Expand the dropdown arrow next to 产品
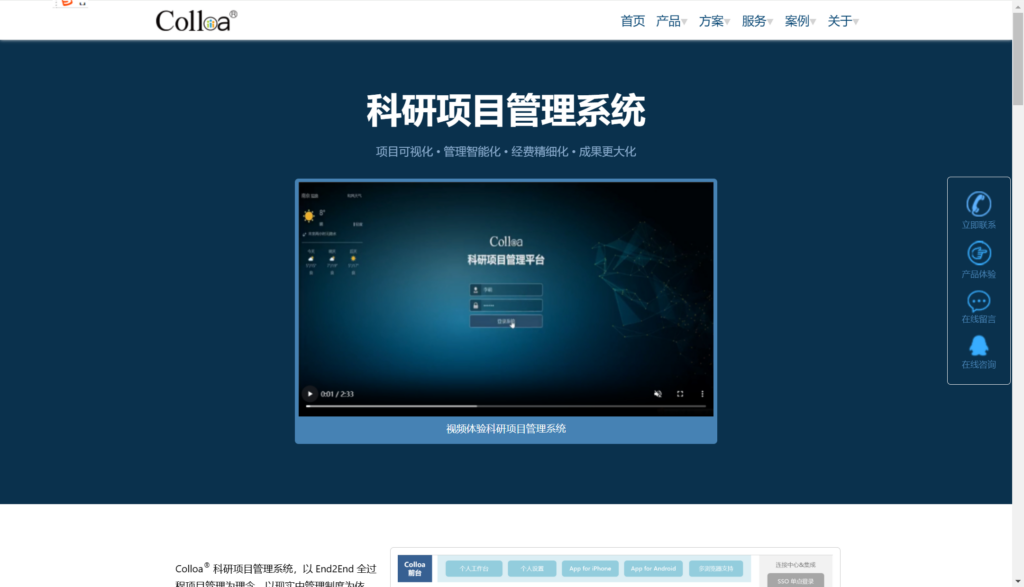The image size is (1024, 587). [684, 22]
